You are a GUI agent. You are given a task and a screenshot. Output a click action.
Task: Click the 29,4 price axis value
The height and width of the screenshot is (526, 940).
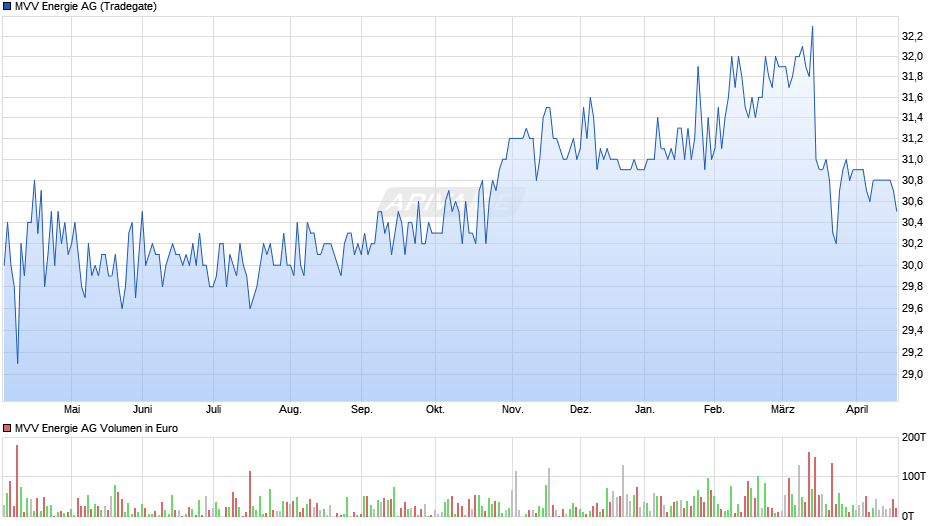pos(912,330)
